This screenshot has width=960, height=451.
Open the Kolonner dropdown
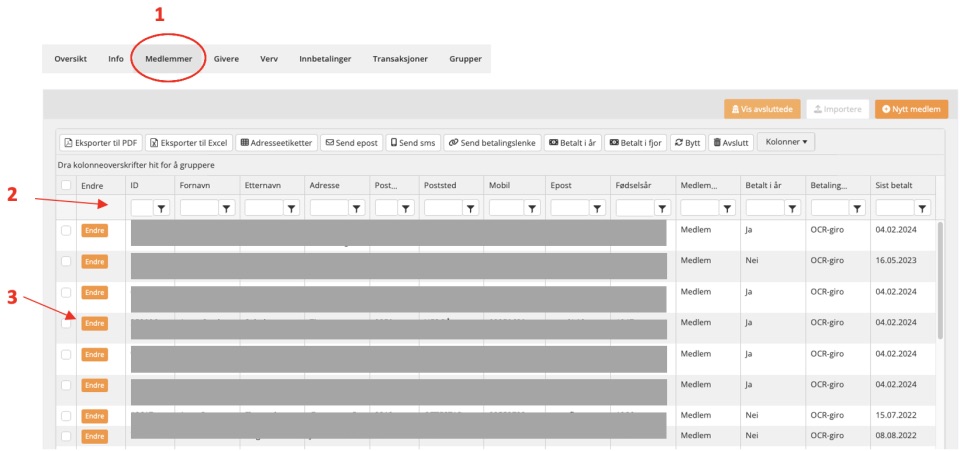coord(786,141)
